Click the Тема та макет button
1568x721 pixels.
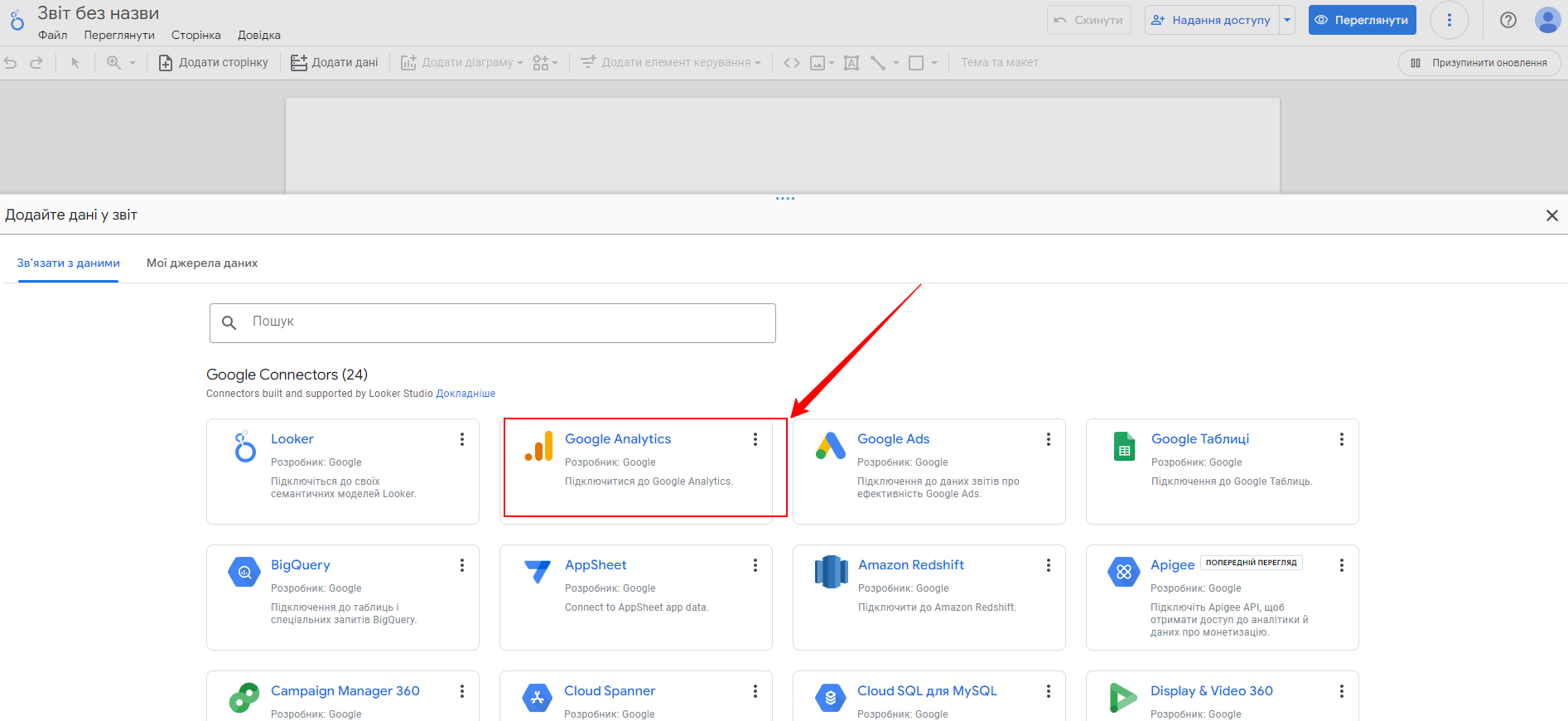coord(1000,63)
